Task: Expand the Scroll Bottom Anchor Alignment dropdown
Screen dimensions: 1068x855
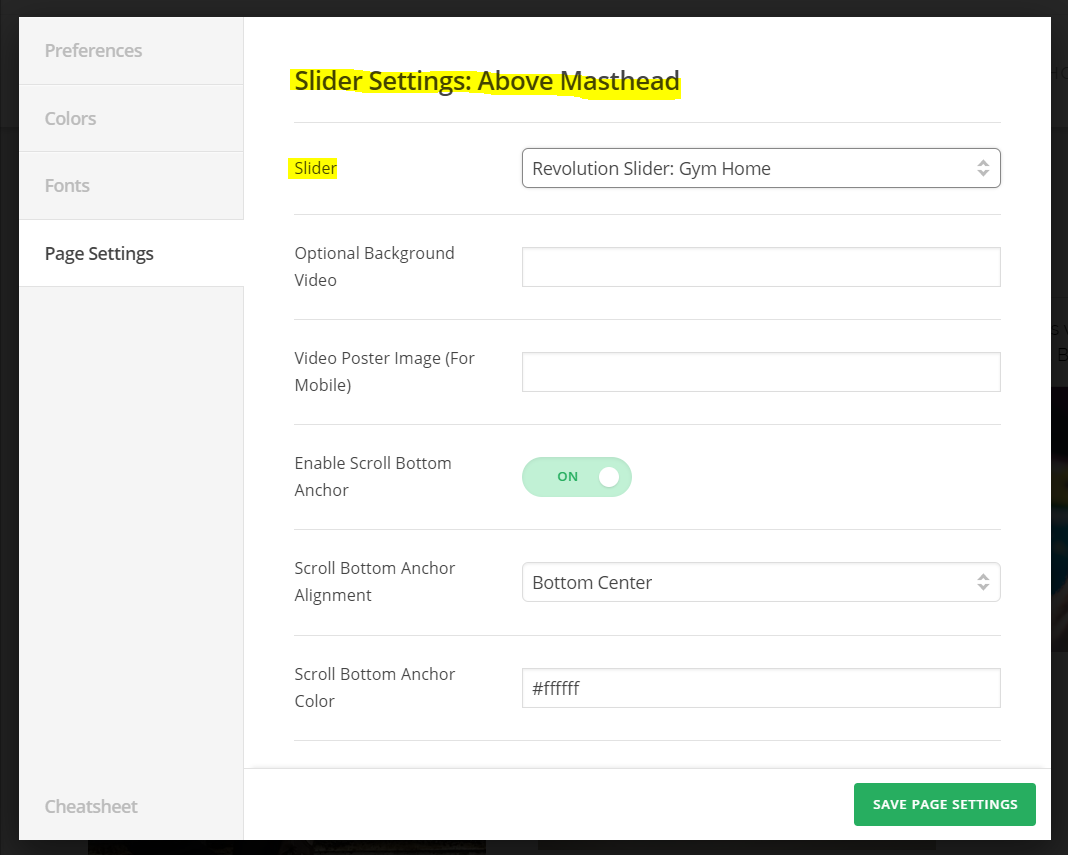Action: (760, 583)
